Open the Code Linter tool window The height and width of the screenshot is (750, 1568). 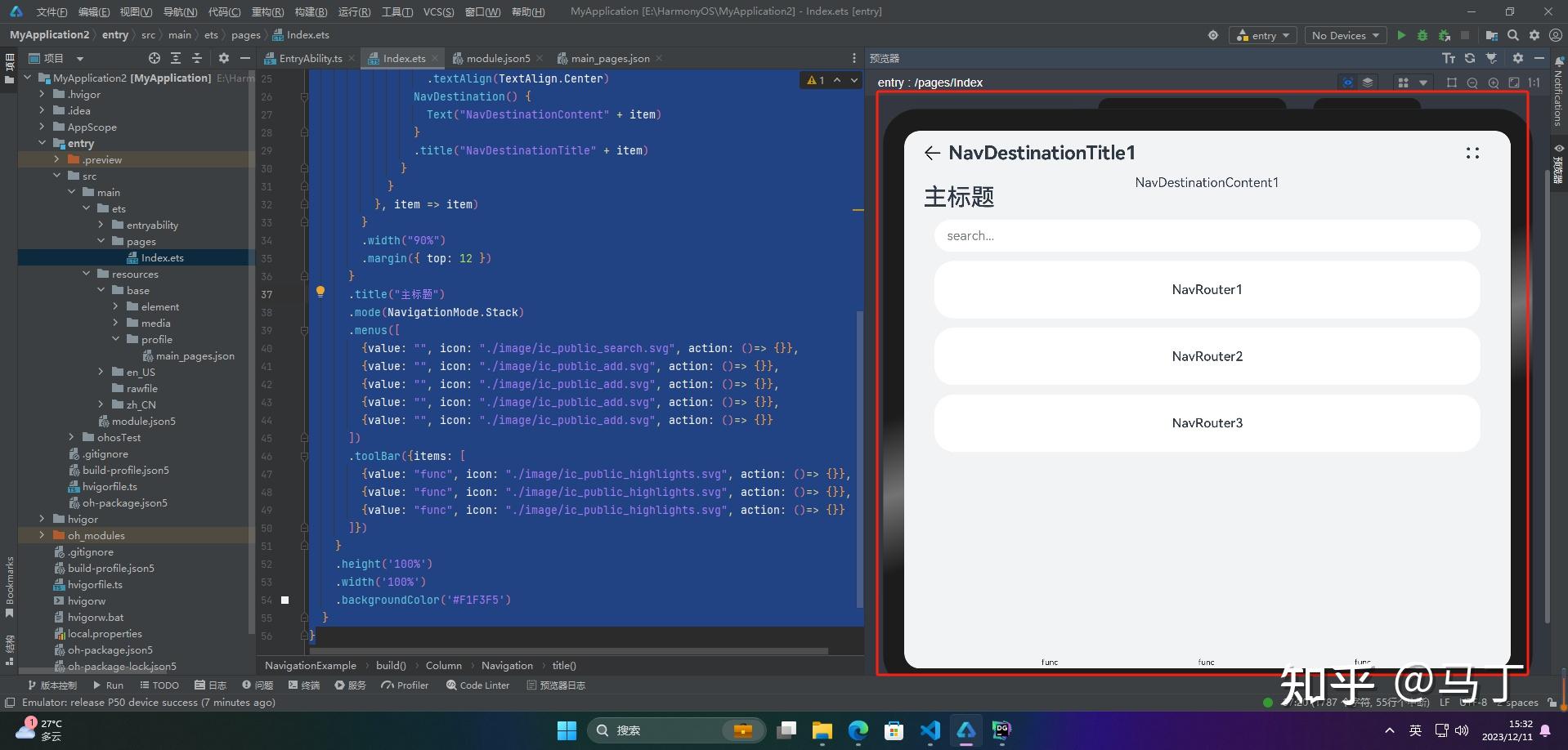(x=477, y=685)
